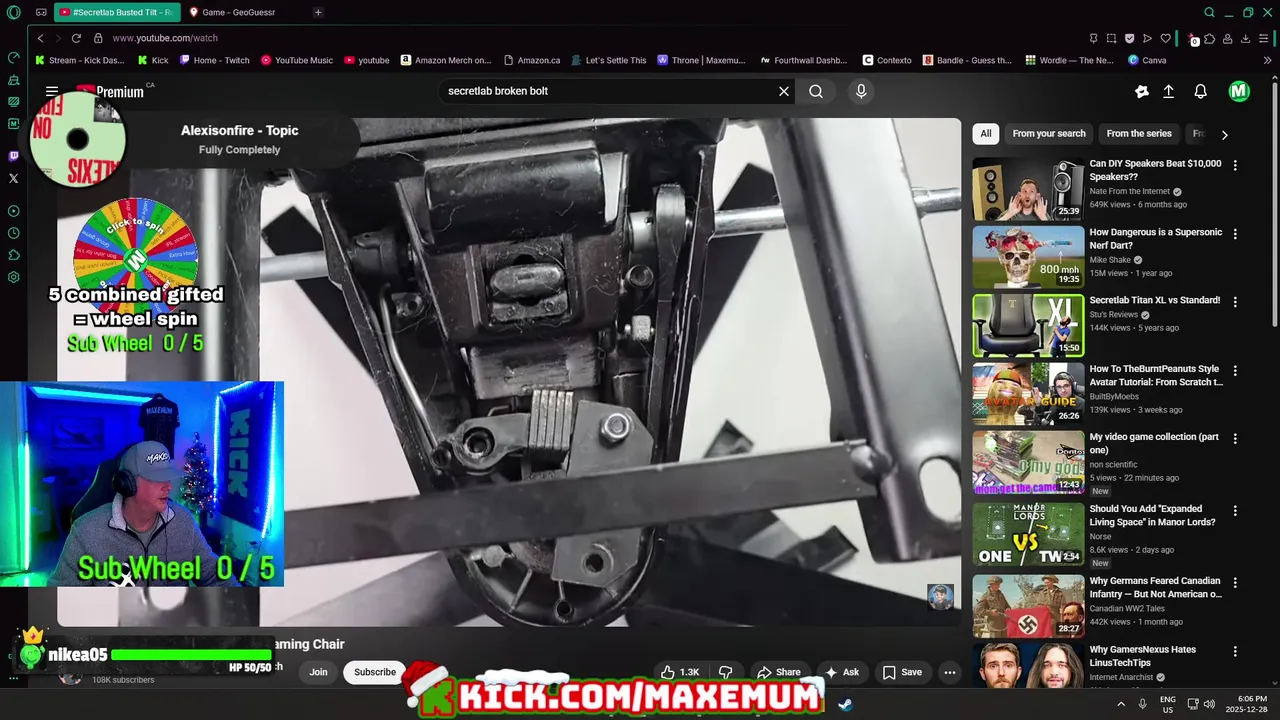The width and height of the screenshot is (1280, 720).
Task: Click the Ask button
Action: point(841,672)
